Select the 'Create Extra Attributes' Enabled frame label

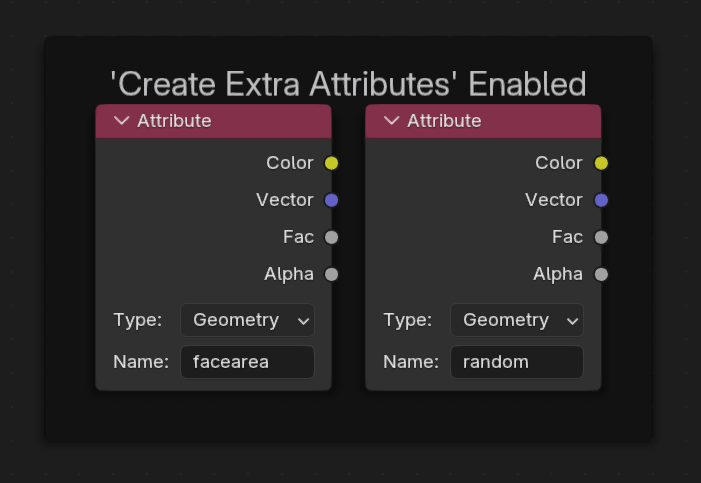coord(347,83)
